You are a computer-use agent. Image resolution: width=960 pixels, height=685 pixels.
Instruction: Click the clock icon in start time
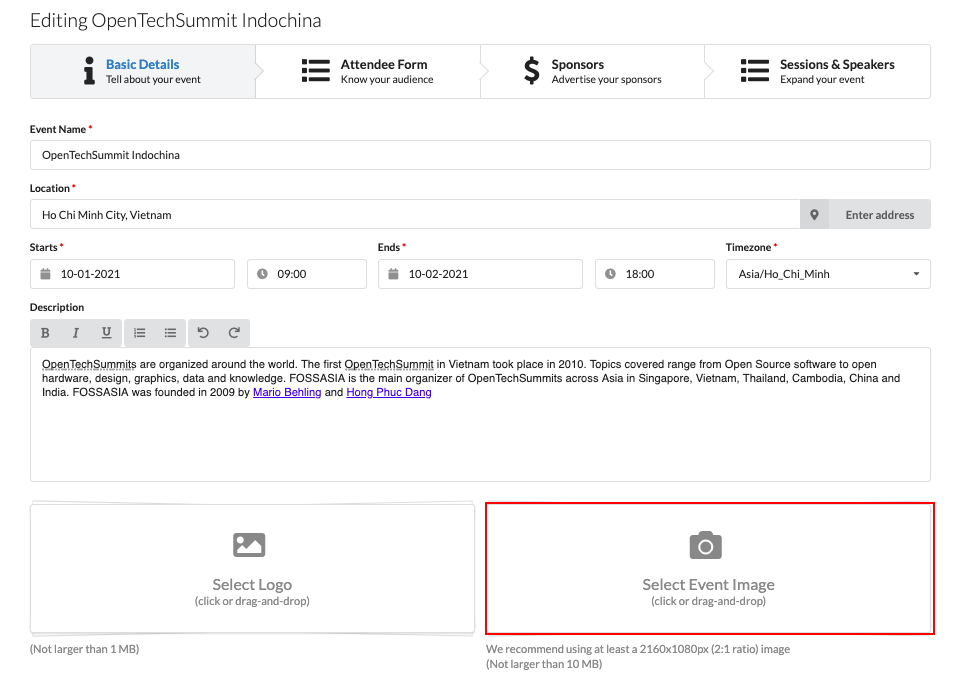262,274
